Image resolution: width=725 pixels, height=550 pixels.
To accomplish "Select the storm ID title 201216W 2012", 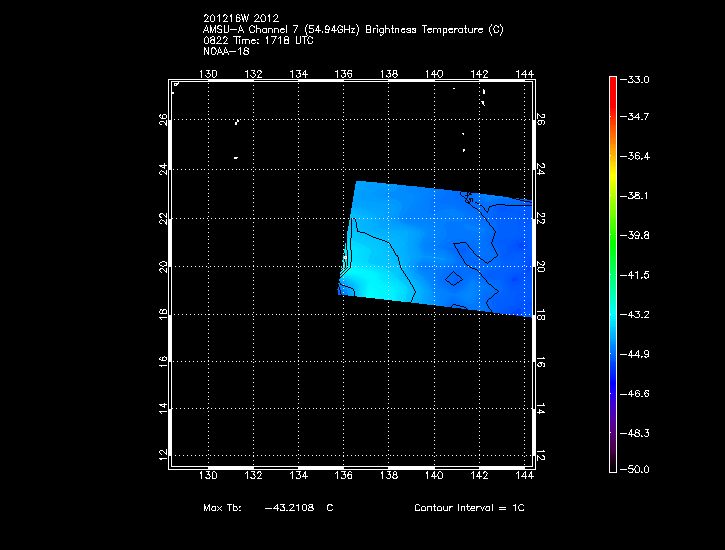I will (242, 18).
